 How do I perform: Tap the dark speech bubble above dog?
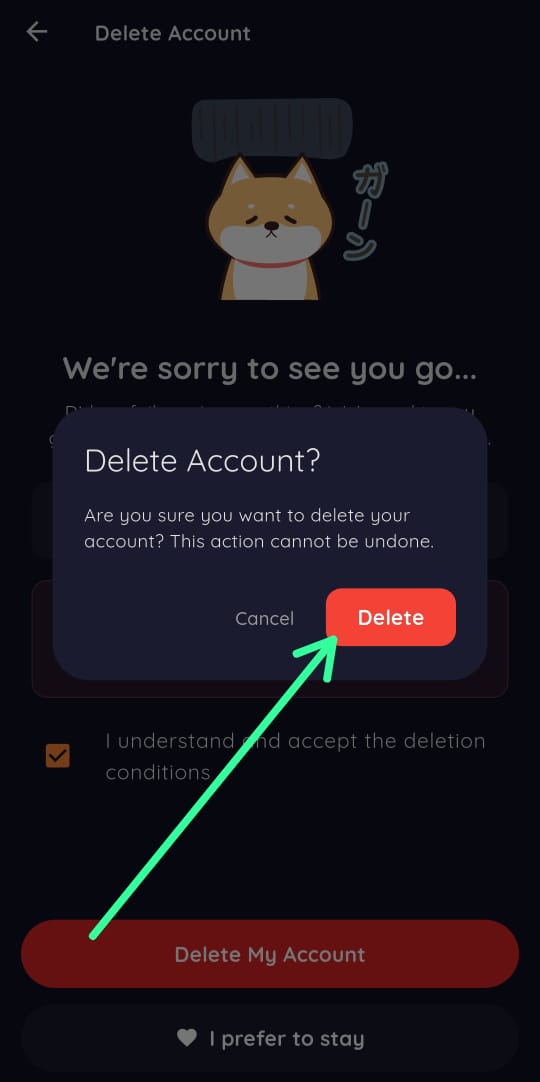pyautogui.click(x=272, y=129)
